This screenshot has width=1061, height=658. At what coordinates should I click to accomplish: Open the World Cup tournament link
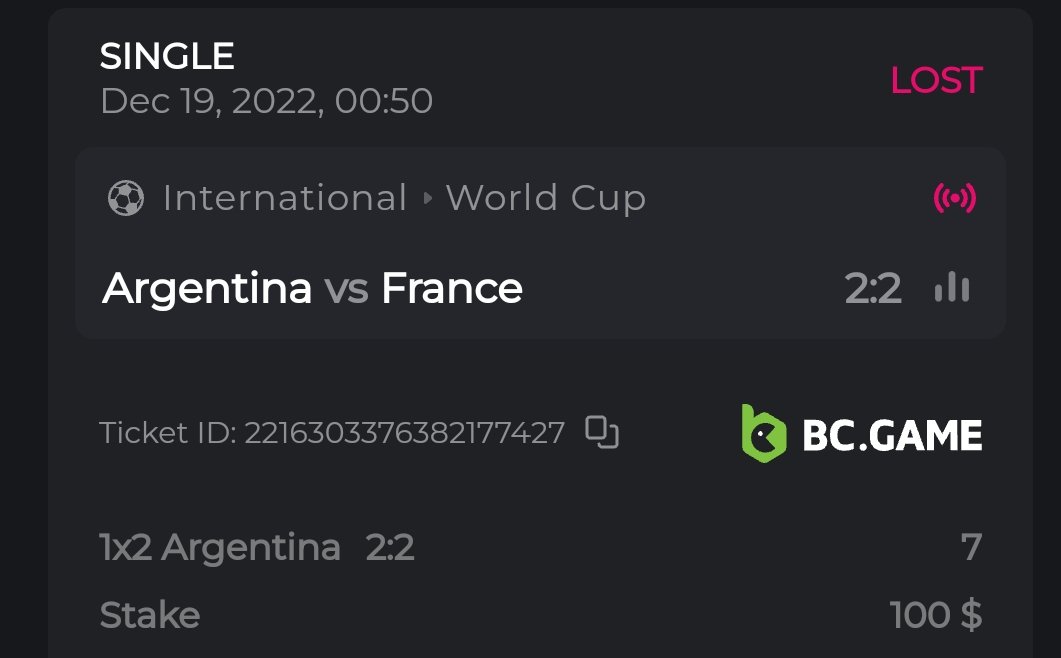coord(545,198)
